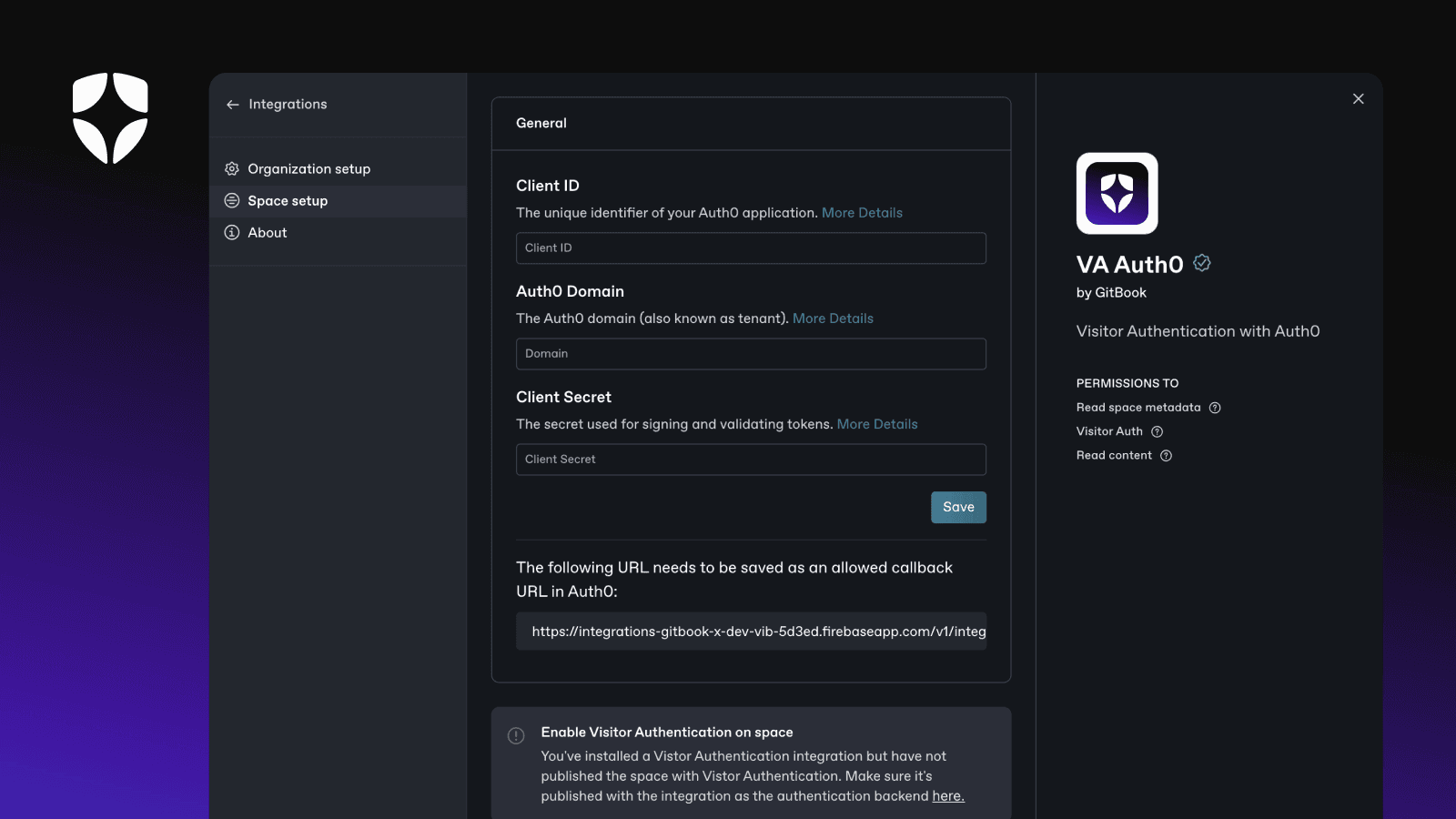Click the Space setup icon in sidebar
The width and height of the screenshot is (1456, 819).
(232, 201)
